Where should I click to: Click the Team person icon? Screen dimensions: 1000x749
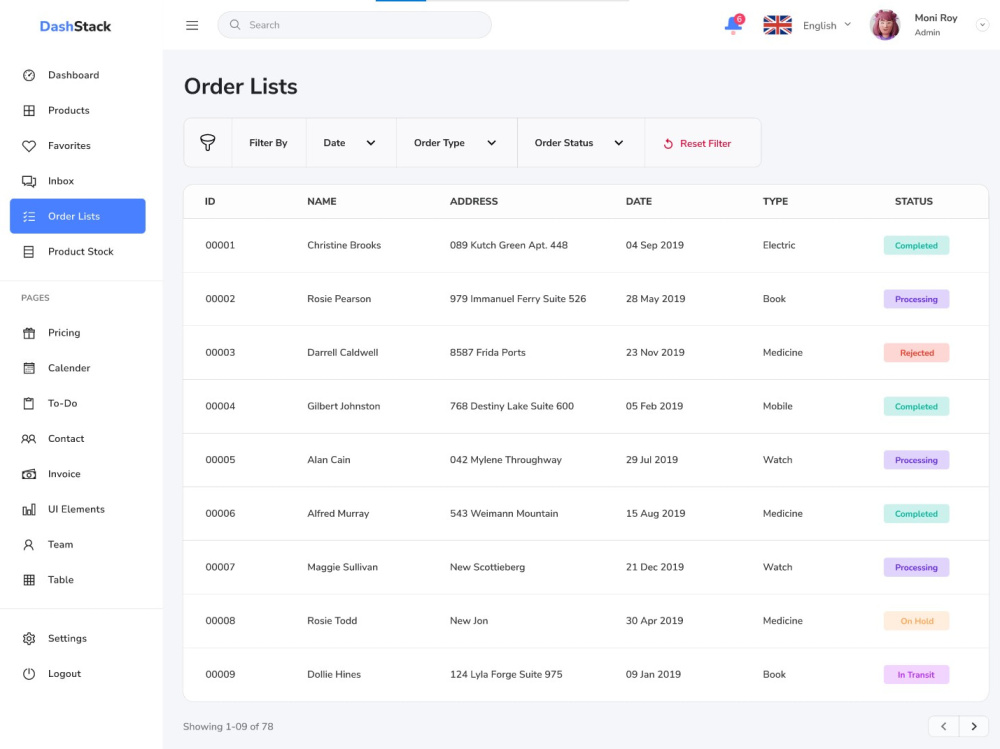pyautogui.click(x=29, y=545)
